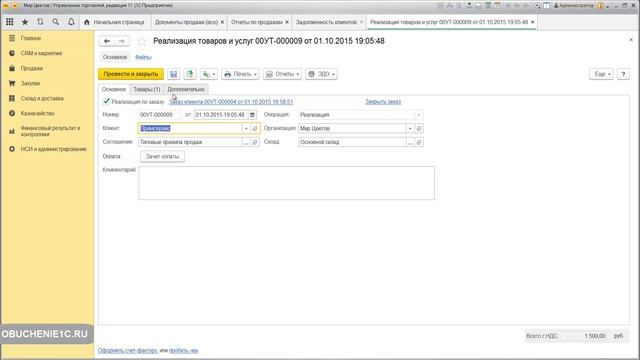The width and height of the screenshot is (640, 360).
Task: Open the Печать dropdown
Action: (x=240, y=74)
